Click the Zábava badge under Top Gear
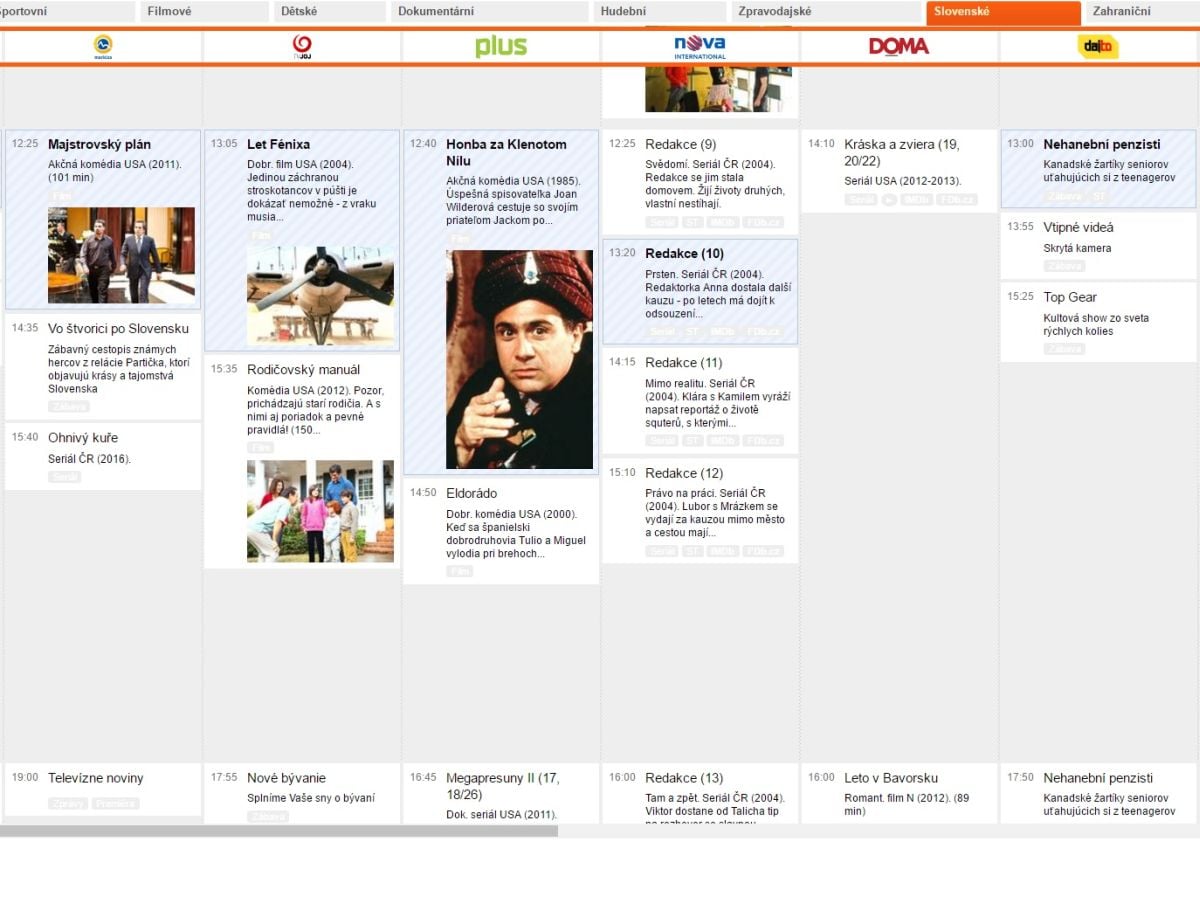 click(x=1064, y=349)
